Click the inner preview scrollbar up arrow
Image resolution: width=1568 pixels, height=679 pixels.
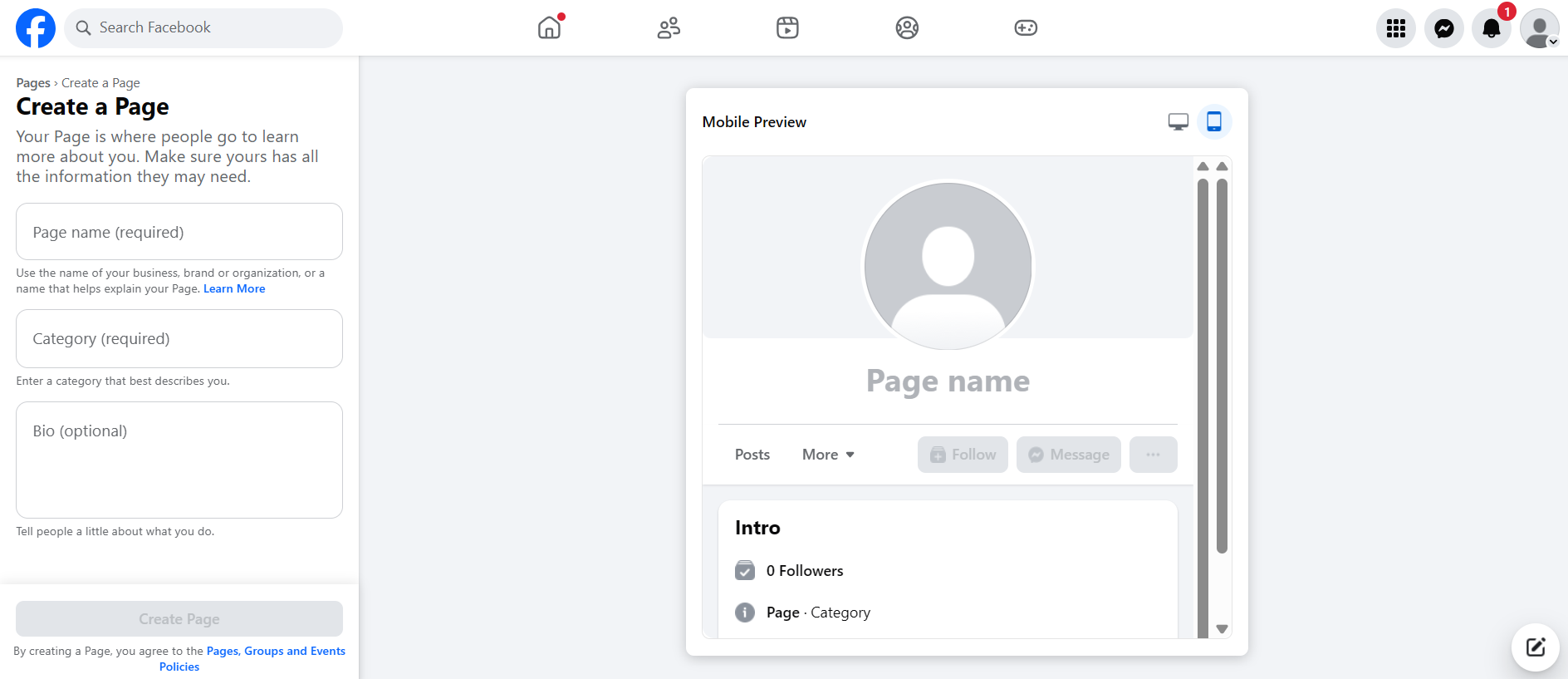(1203, 166)
